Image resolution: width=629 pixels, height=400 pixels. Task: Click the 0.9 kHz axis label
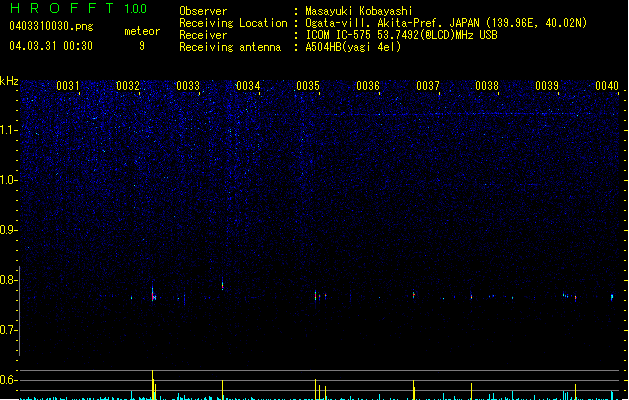point(8,230)
